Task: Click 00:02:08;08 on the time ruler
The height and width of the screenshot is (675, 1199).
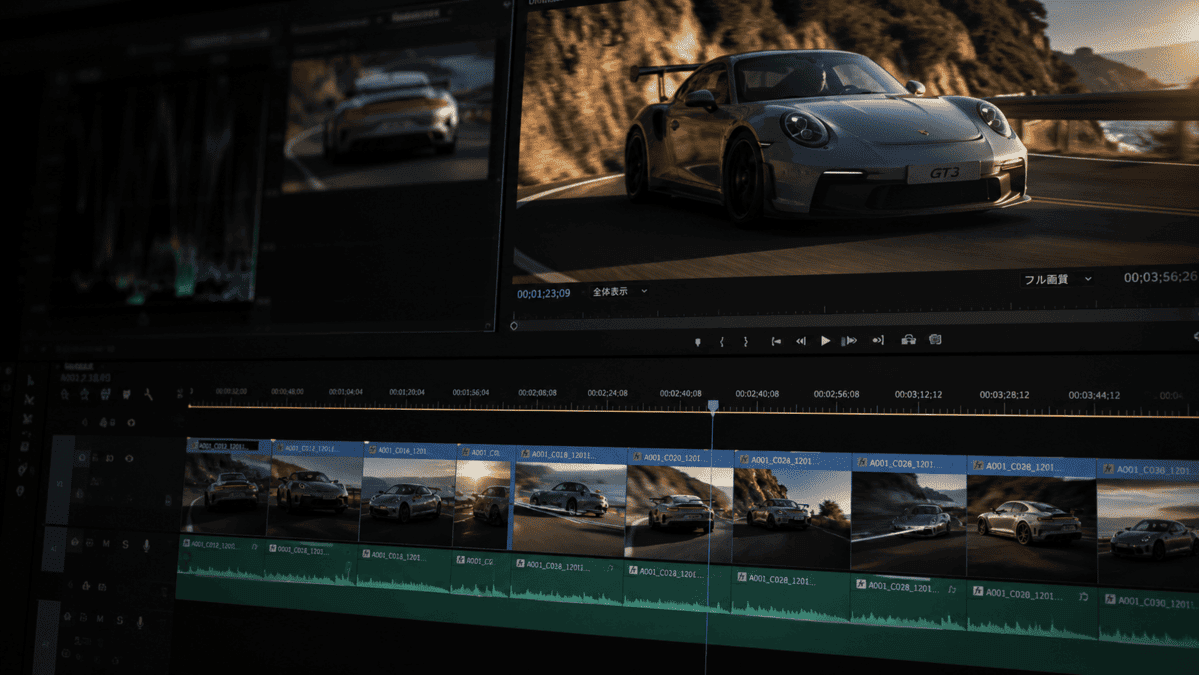Action: point(538,393)
